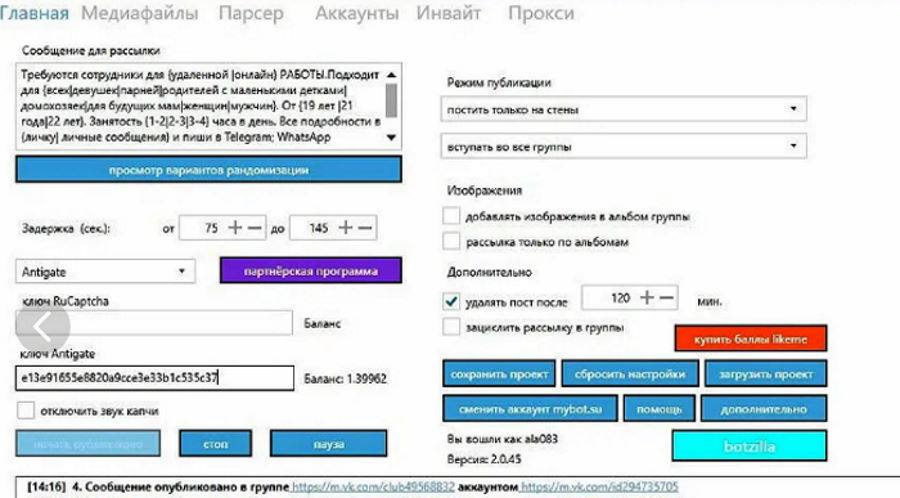The image size is (900, 498).
Task: Decrease post deletion minutes with minus
Action: 667,298
